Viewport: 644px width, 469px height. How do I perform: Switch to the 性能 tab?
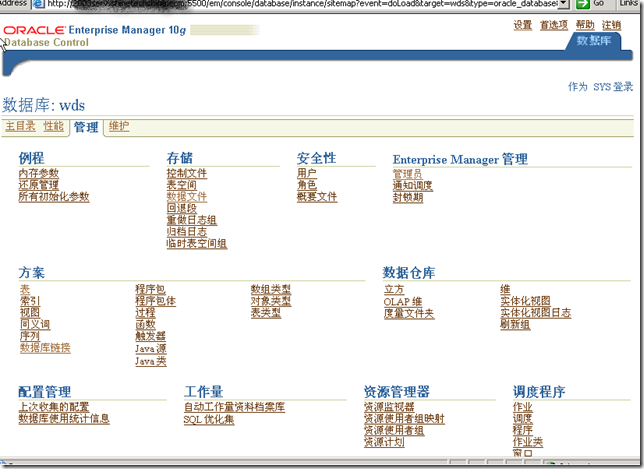[53, 126]
